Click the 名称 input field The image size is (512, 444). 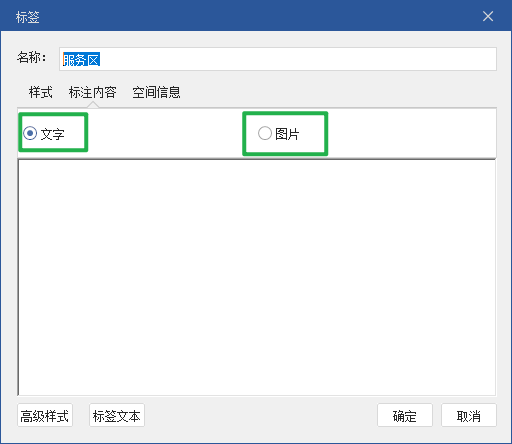tap(278, 59)
